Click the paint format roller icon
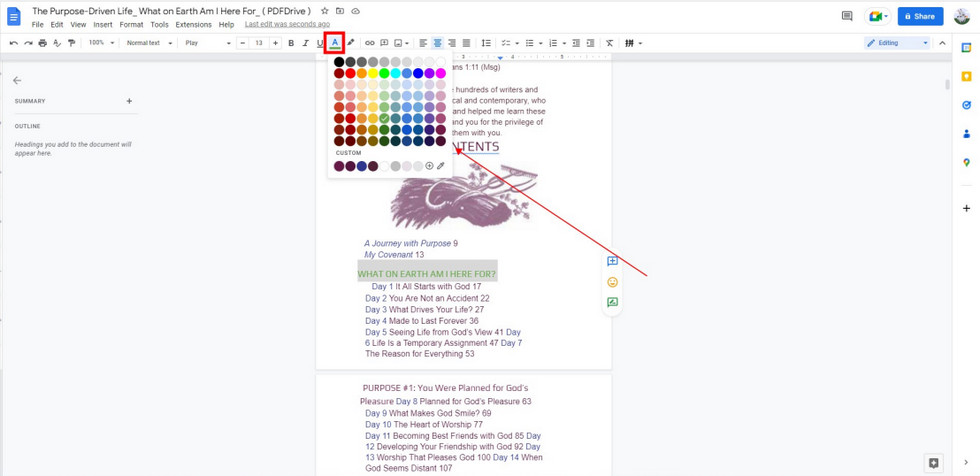Screen dimensions: 980x476 [71, 43]
